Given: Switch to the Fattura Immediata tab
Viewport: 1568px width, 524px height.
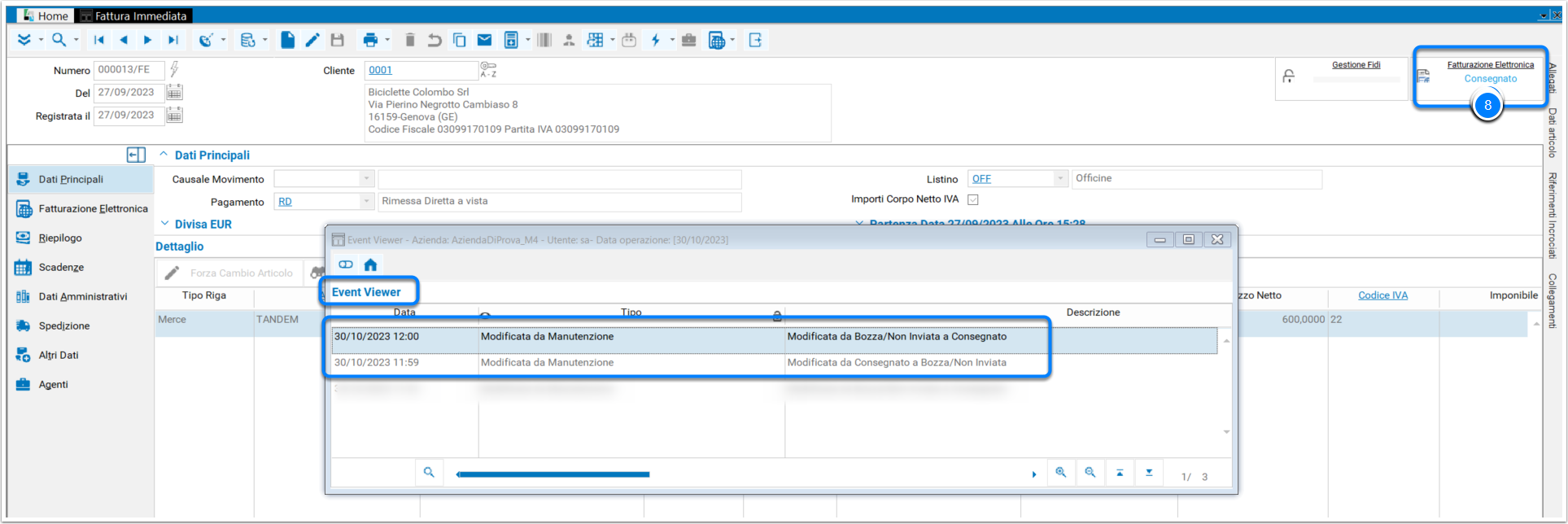Looking at the screenshot, I should (134, 15).
